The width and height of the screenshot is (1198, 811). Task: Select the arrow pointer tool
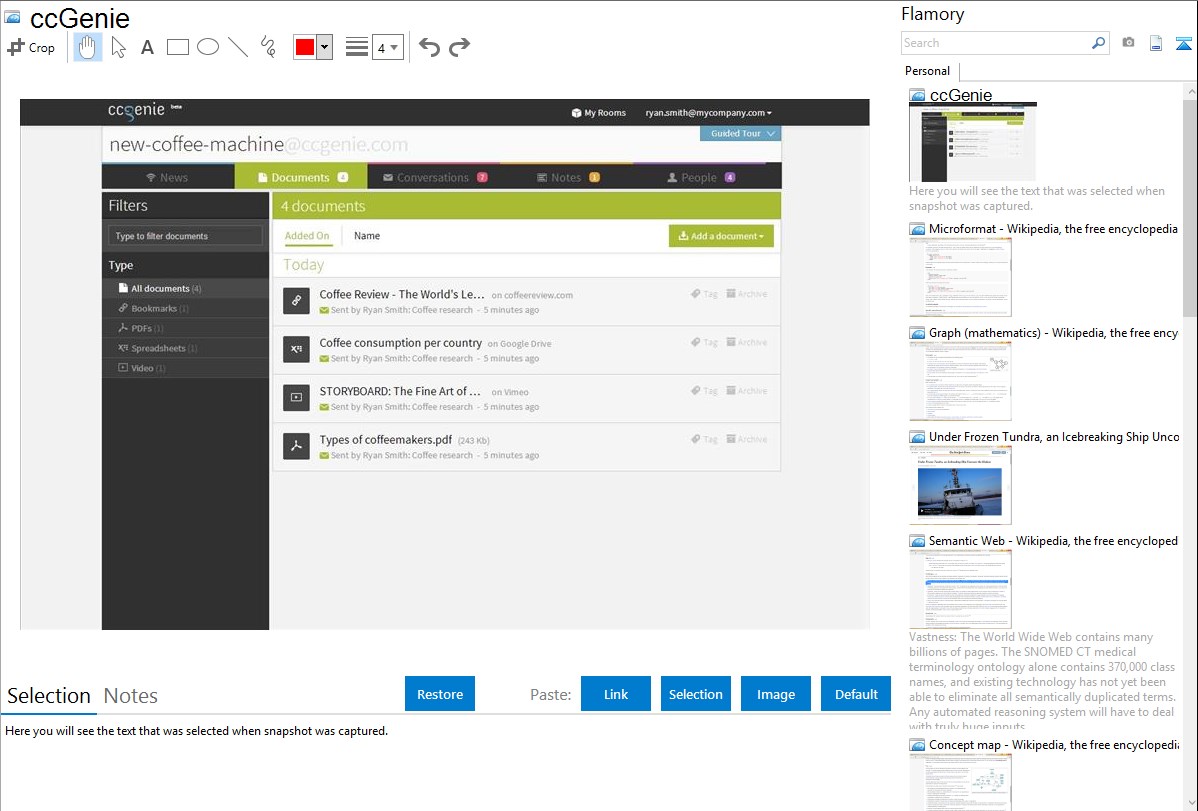coord(118,47)
